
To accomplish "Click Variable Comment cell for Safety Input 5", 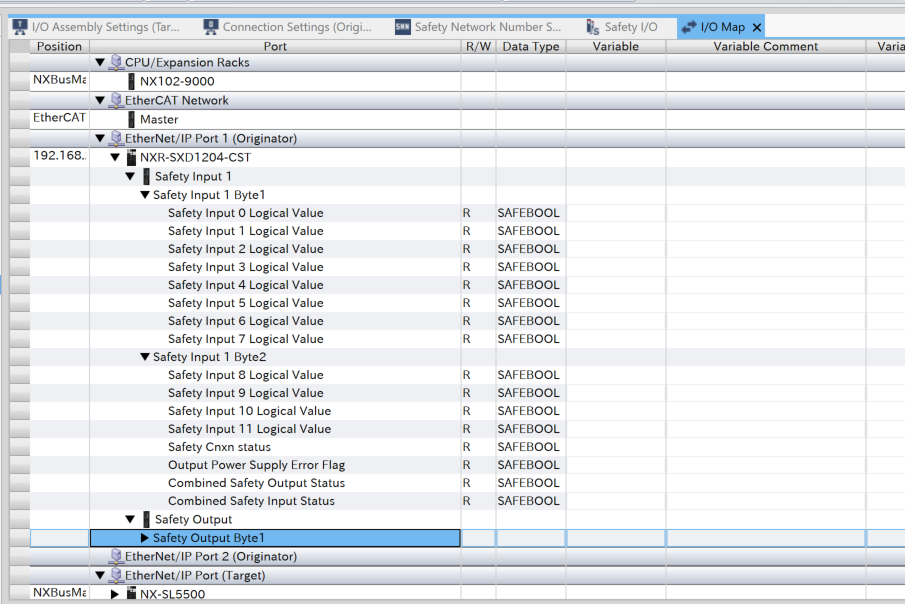I will pos(766,303).
